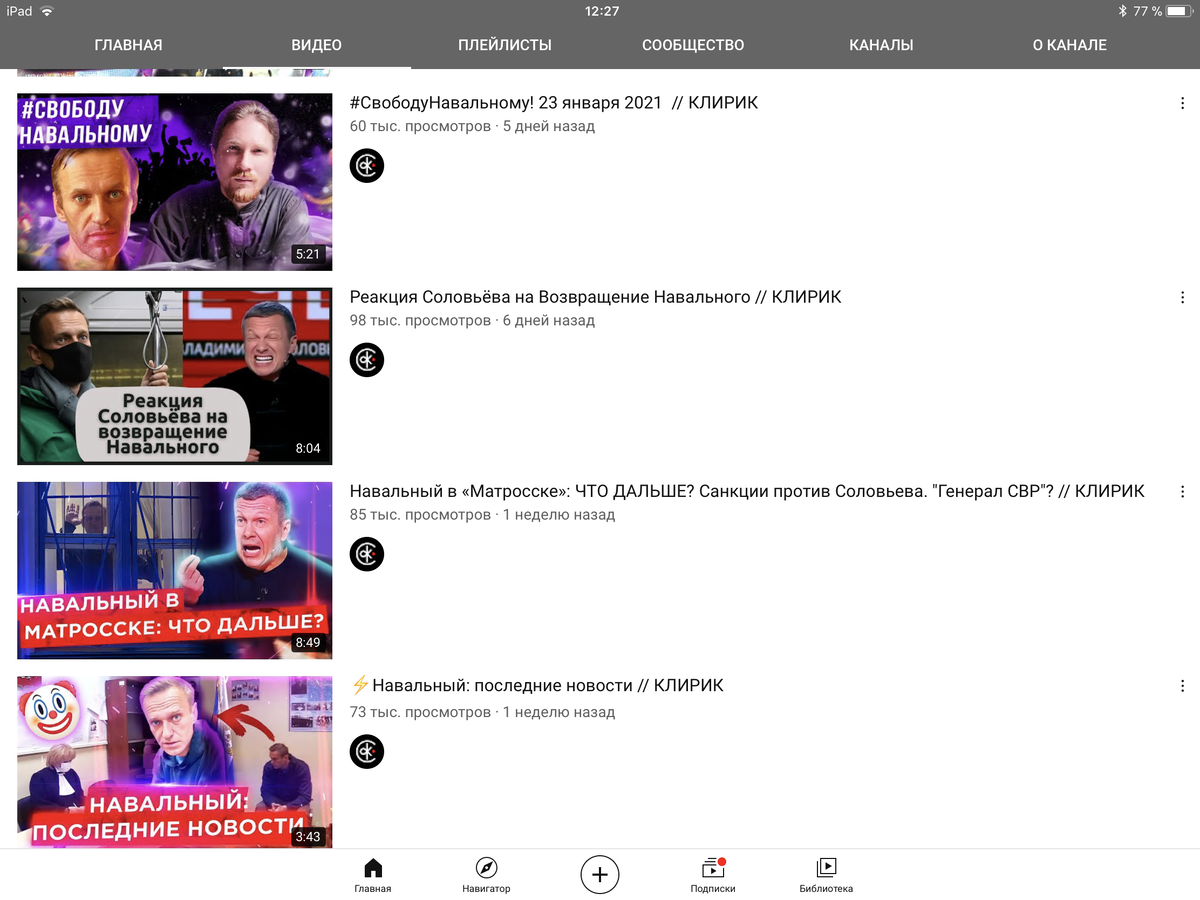The width and height of the screenshot is (1200, 900).
Task: Open the Навигатор explore section
Action: [486, 875]
